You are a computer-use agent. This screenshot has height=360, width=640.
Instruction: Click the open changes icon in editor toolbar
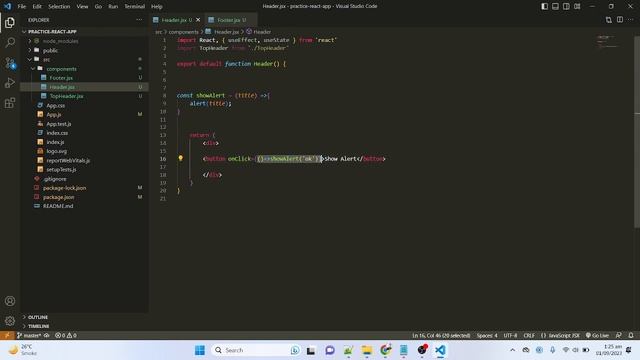pyautogui.click(x=609, y=20)
